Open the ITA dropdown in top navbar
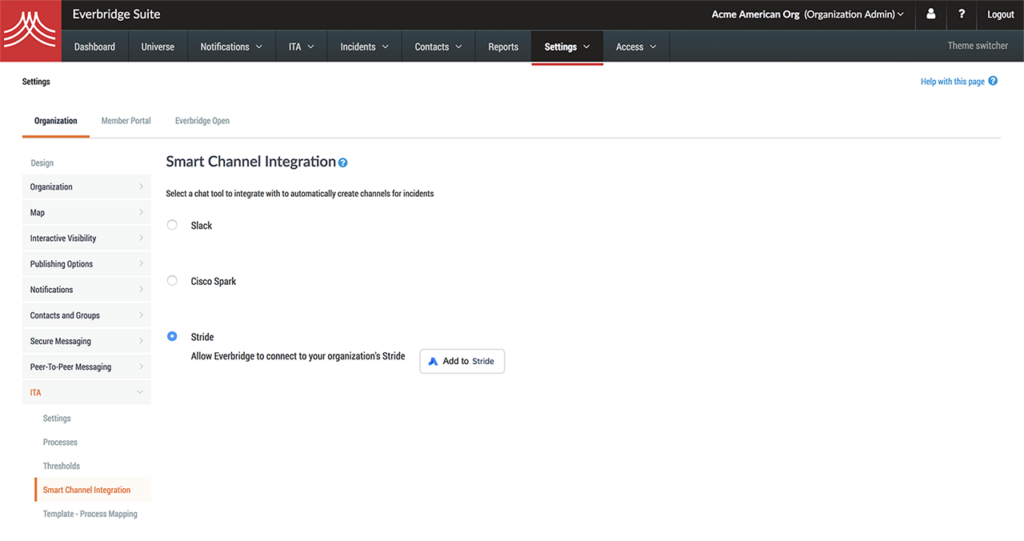Viewport: 1024px width, 541px height. [x=301, y=46]
